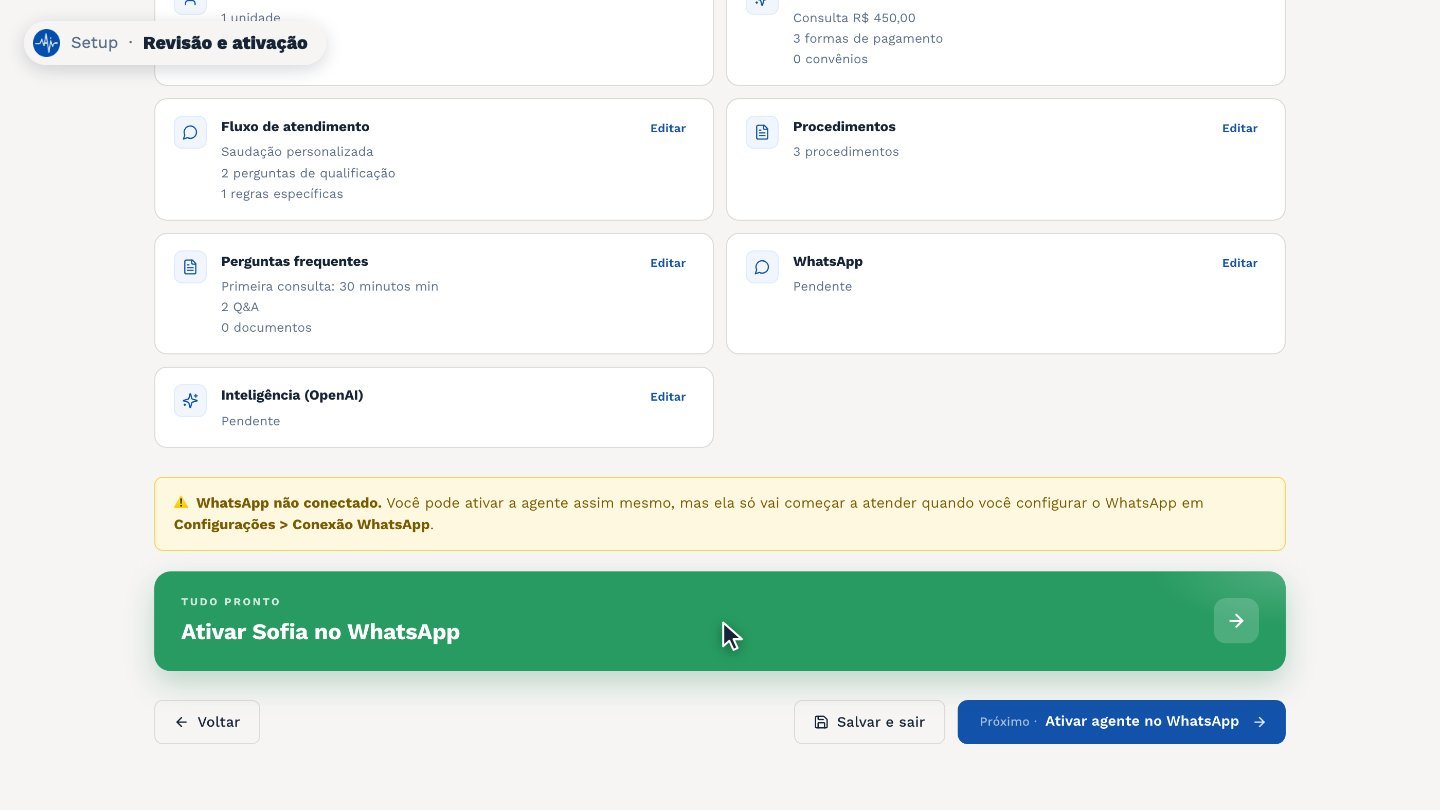Click 3 formas de pagamento text
The height and width of the screenshot is (810, 1440).
[x=868, y=39]
